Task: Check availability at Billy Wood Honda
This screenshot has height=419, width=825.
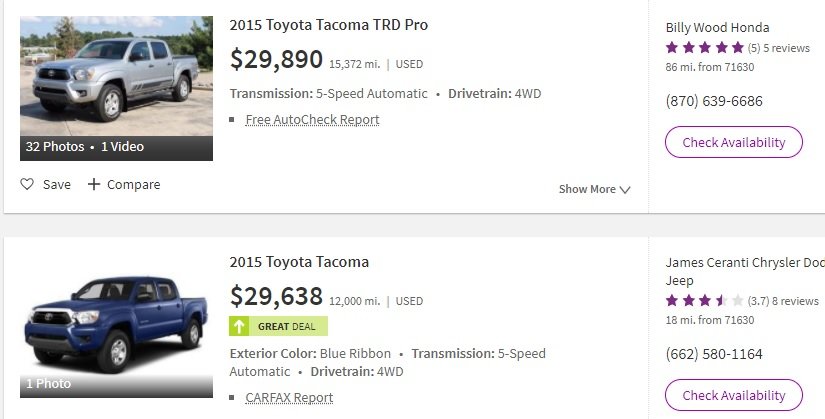Action: pyautogui.click(x=734, y=142)
